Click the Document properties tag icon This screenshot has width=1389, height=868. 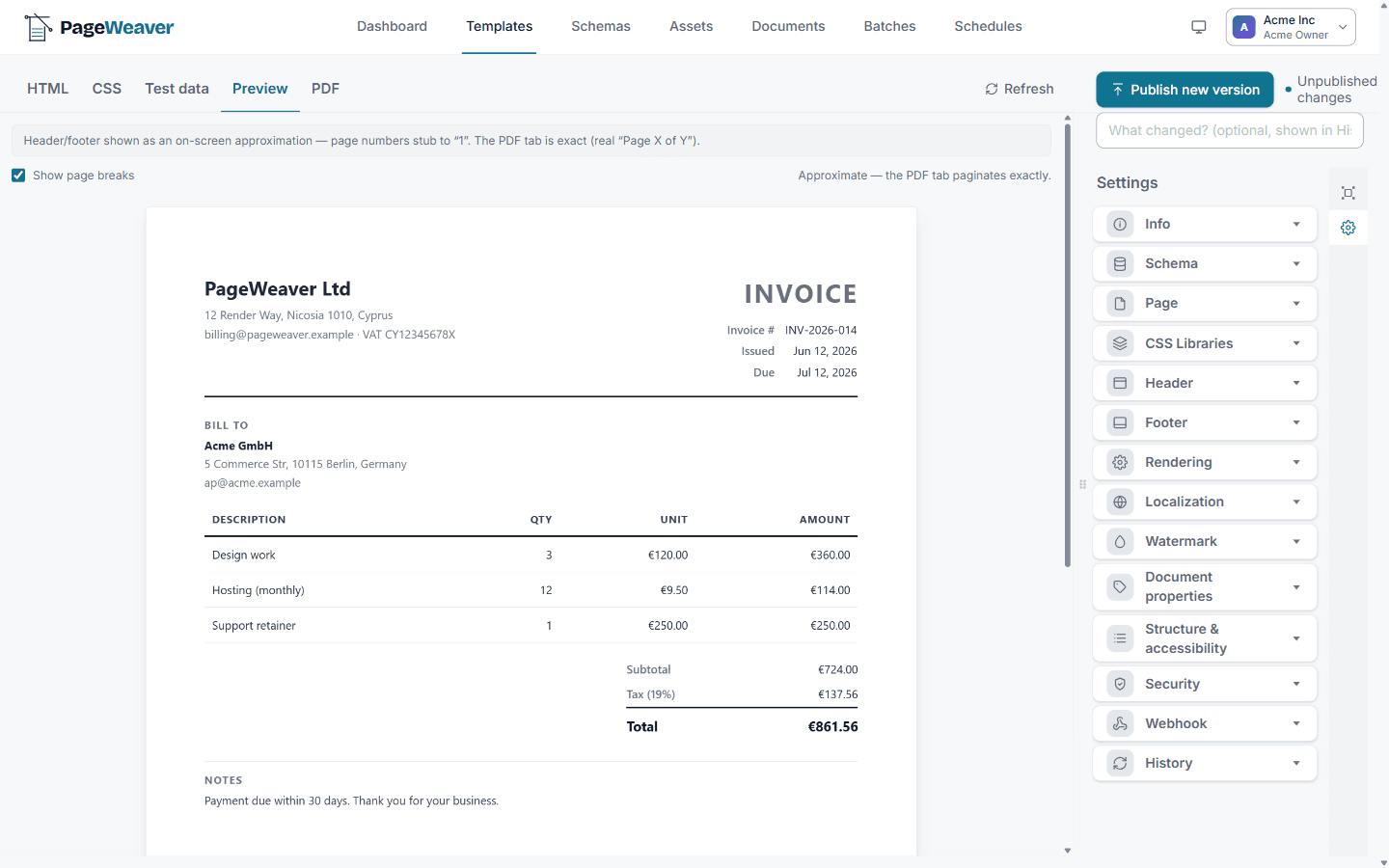pyautogui.click(x=1120, y=586)
